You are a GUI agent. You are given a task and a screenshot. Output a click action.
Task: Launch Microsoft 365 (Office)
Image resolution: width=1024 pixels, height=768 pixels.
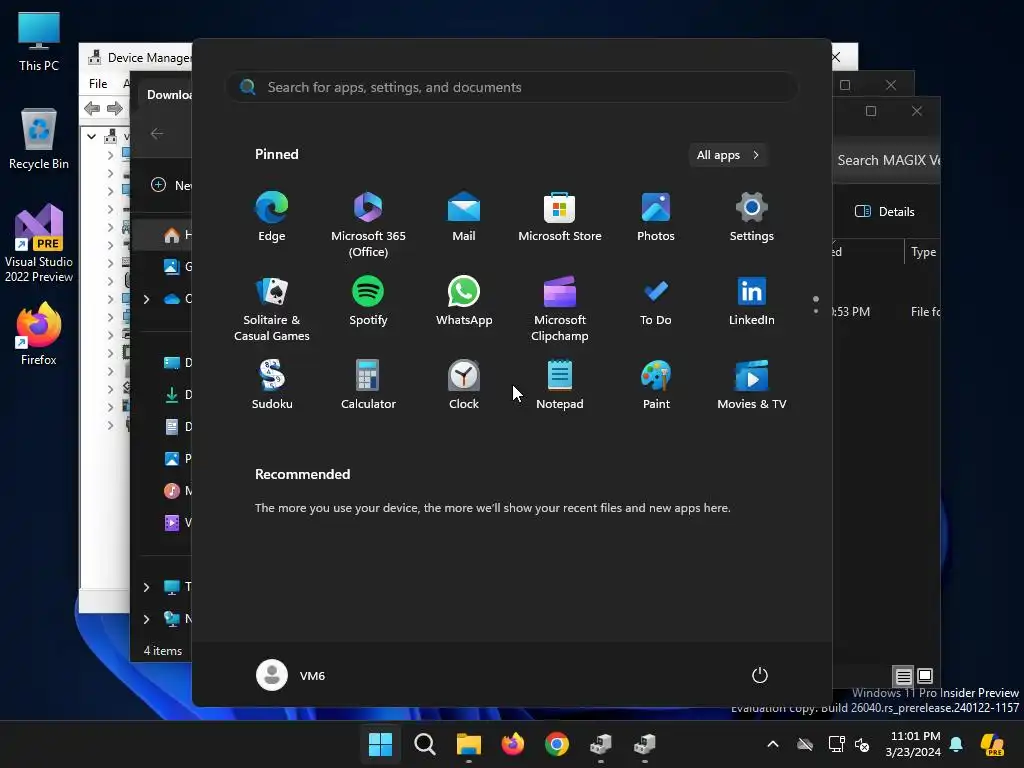tap(368, 225)
